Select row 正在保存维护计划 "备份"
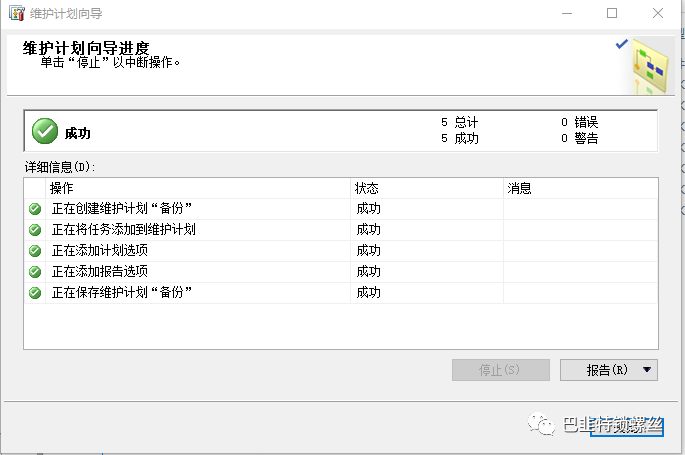 coord(341,293)
